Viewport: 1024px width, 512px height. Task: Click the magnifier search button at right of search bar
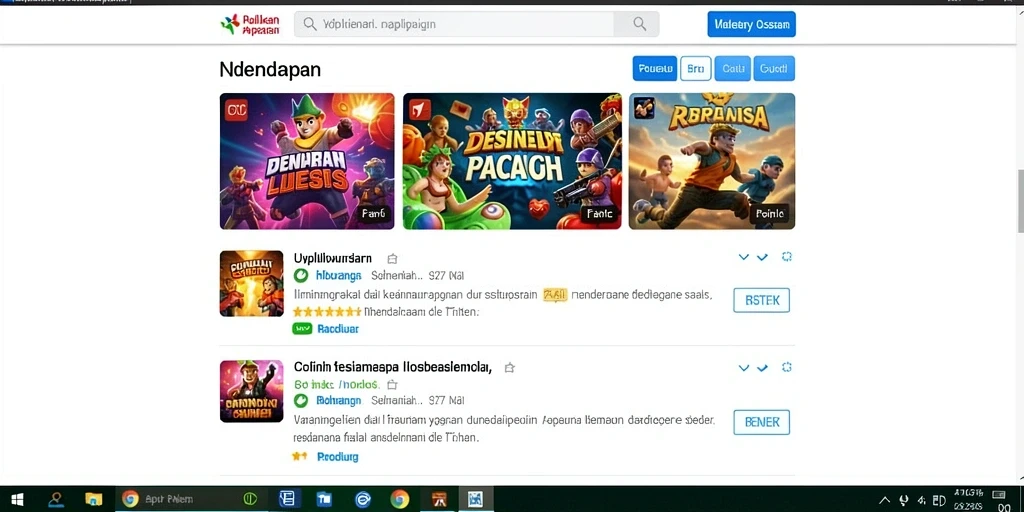[x=639, y=24]
